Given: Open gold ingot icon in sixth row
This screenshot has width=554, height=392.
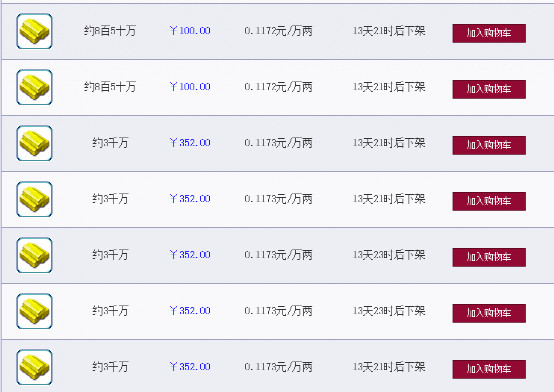Looking at the screenshot, I should [x=34, y=311].
